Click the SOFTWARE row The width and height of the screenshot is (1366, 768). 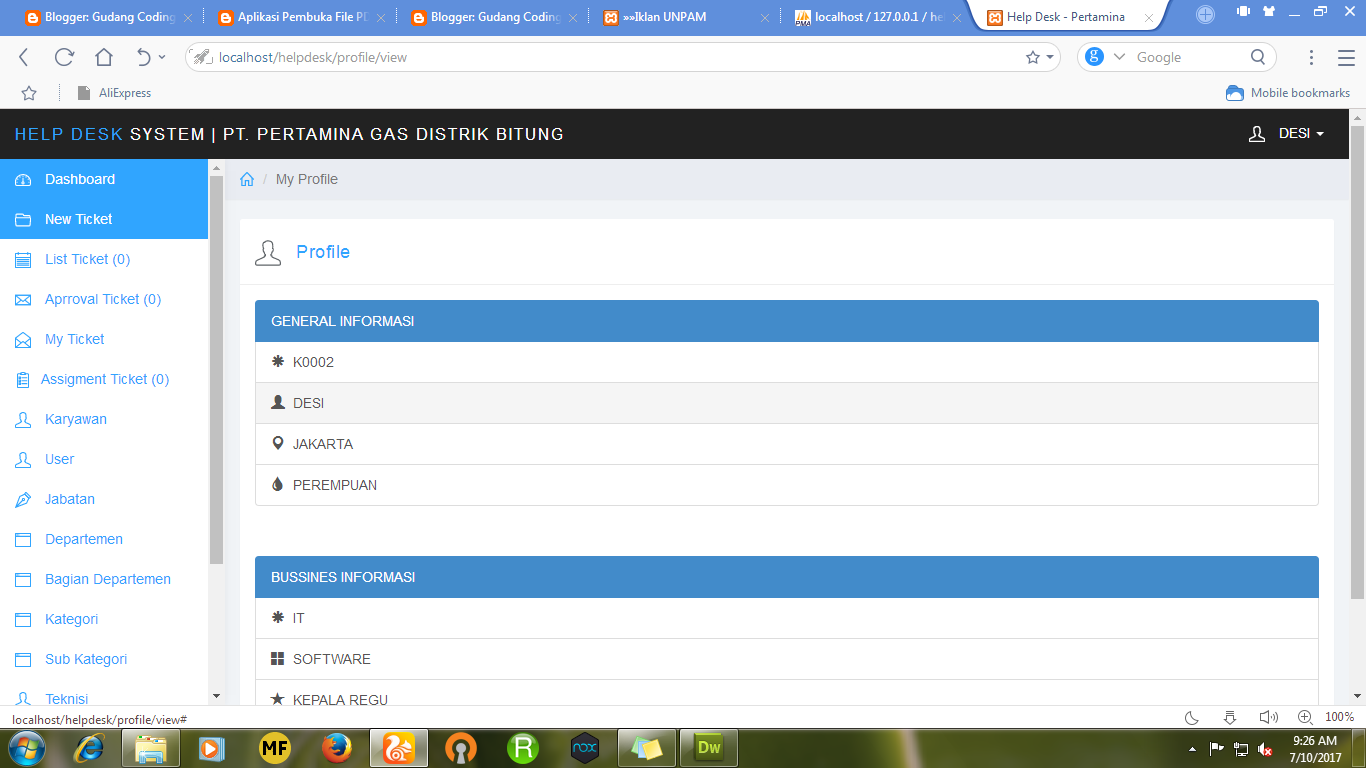coord(787,659)
